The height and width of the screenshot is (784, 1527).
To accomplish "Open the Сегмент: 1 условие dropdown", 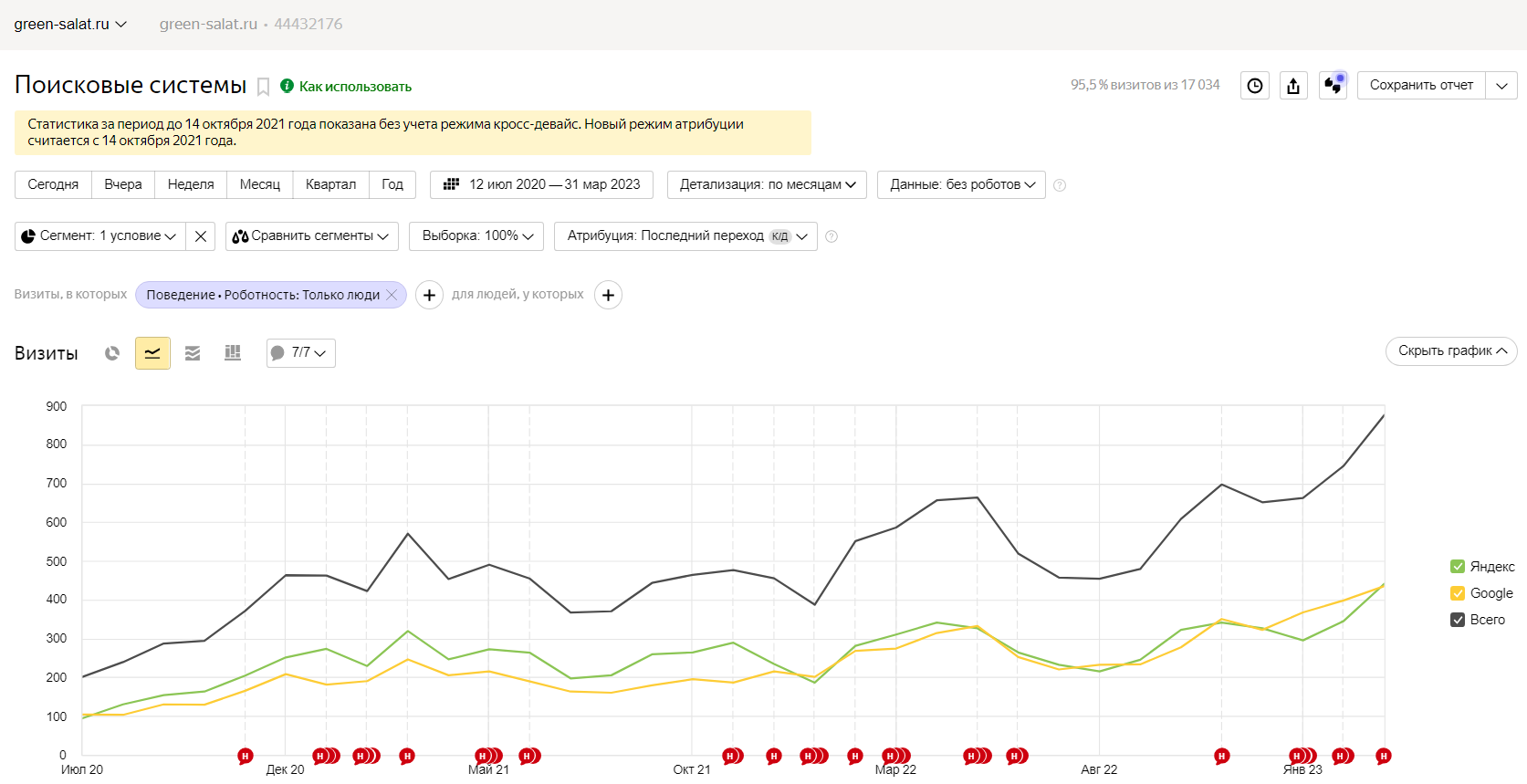I will 100,235.
